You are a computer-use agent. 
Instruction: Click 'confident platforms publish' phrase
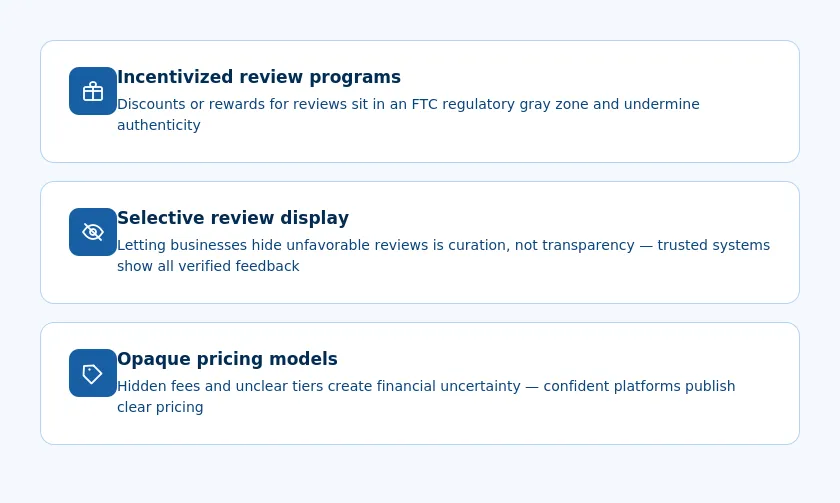click(x=639, y=386)
